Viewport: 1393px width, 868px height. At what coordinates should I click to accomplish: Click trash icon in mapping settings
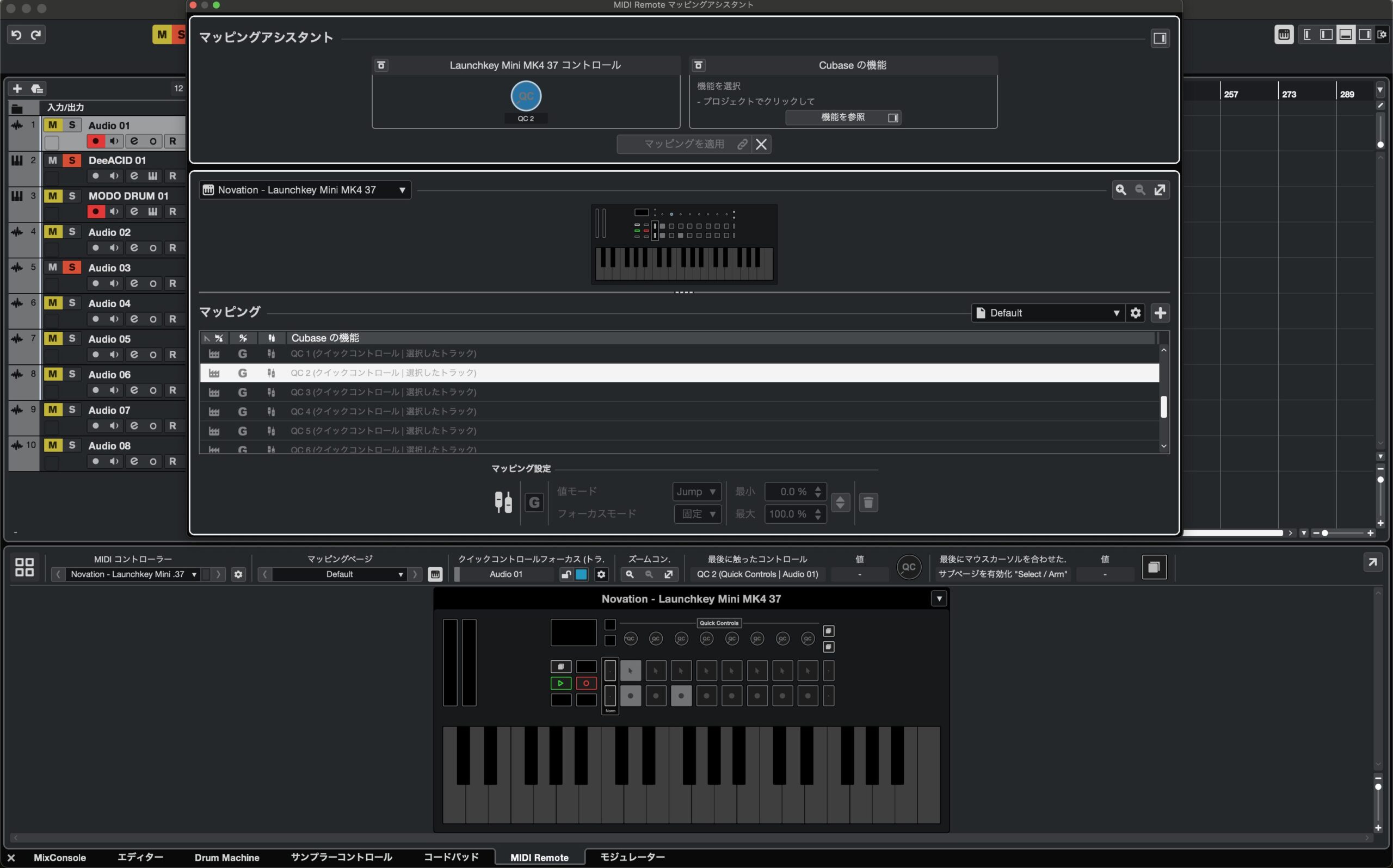(868, 503)
